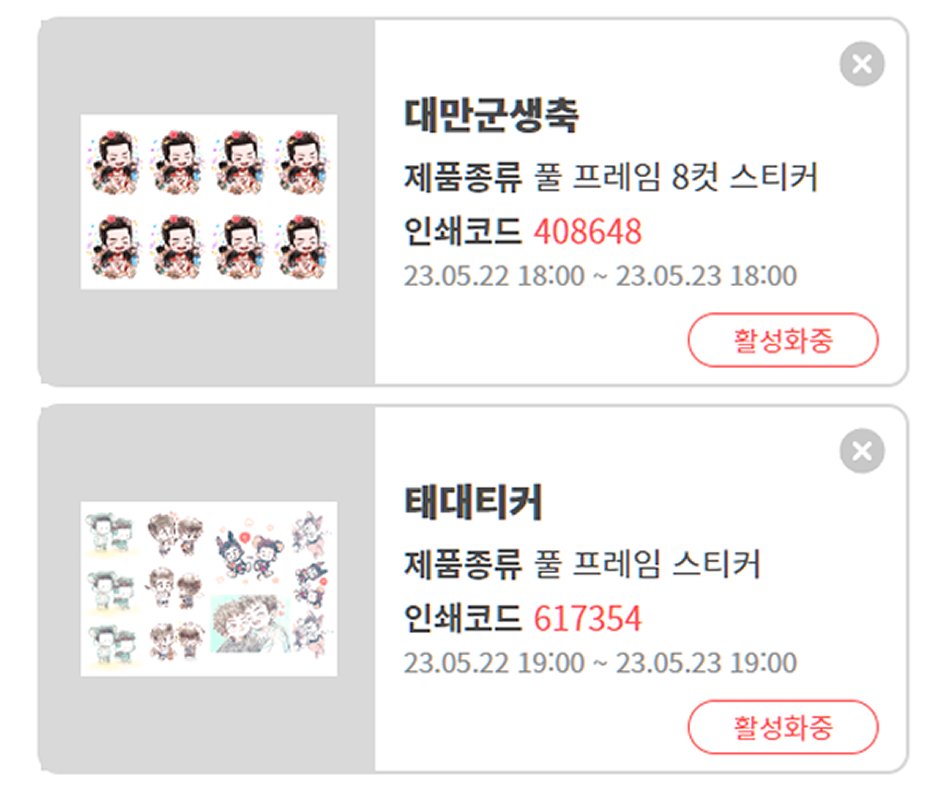Click 인쇄코드 label in second card
The width and height of the screenshot is (932, 798).
[462, 618]
